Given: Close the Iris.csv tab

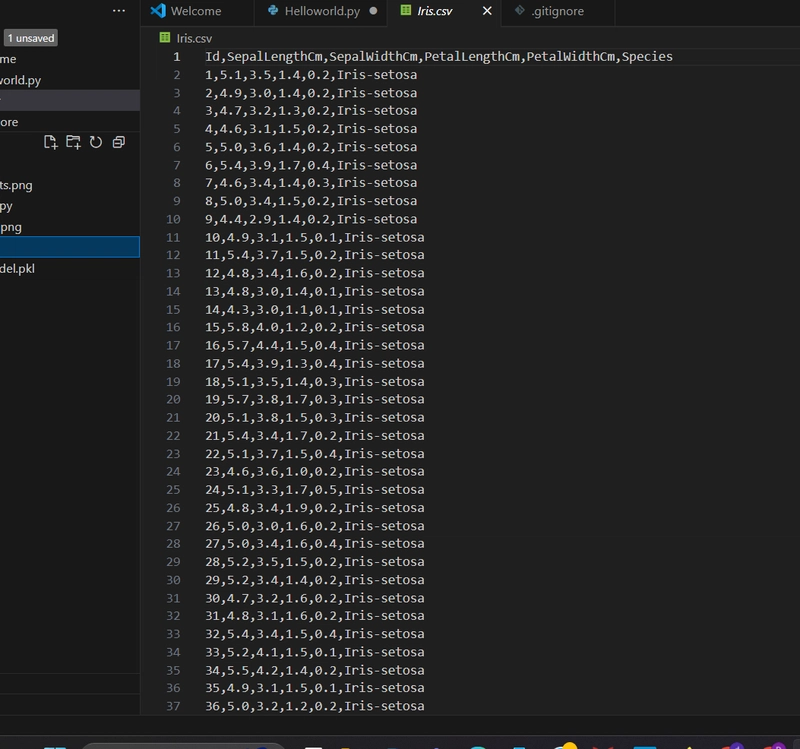Looking at the screenshot, I should (487, 11).
